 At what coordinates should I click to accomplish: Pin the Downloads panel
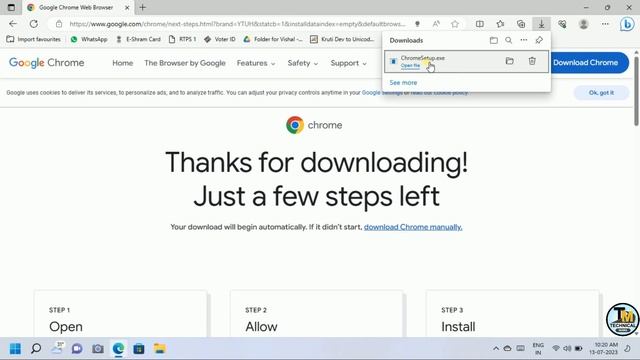[x=539, y=40]
